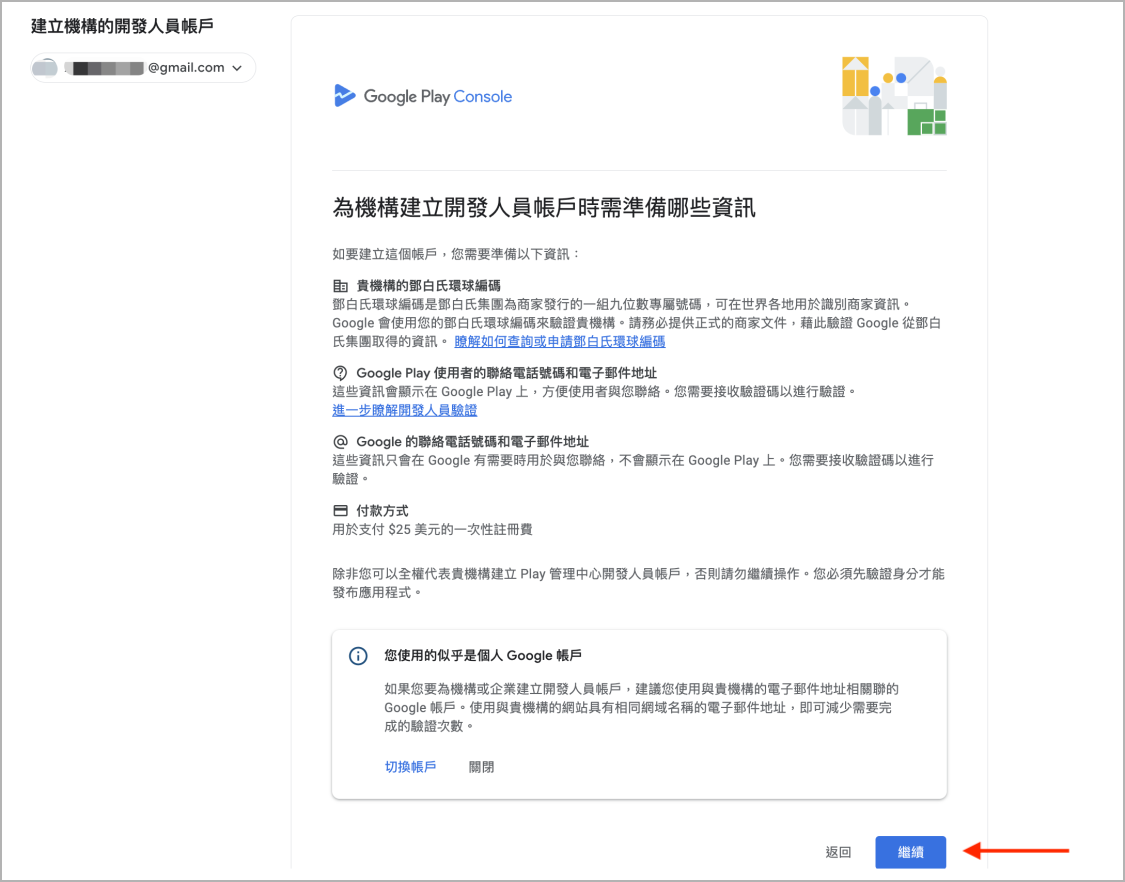The width and height of the screenshot is (1125, 882).
Task: Click the colorful city illustration at top right
Action: pos(894,95)
